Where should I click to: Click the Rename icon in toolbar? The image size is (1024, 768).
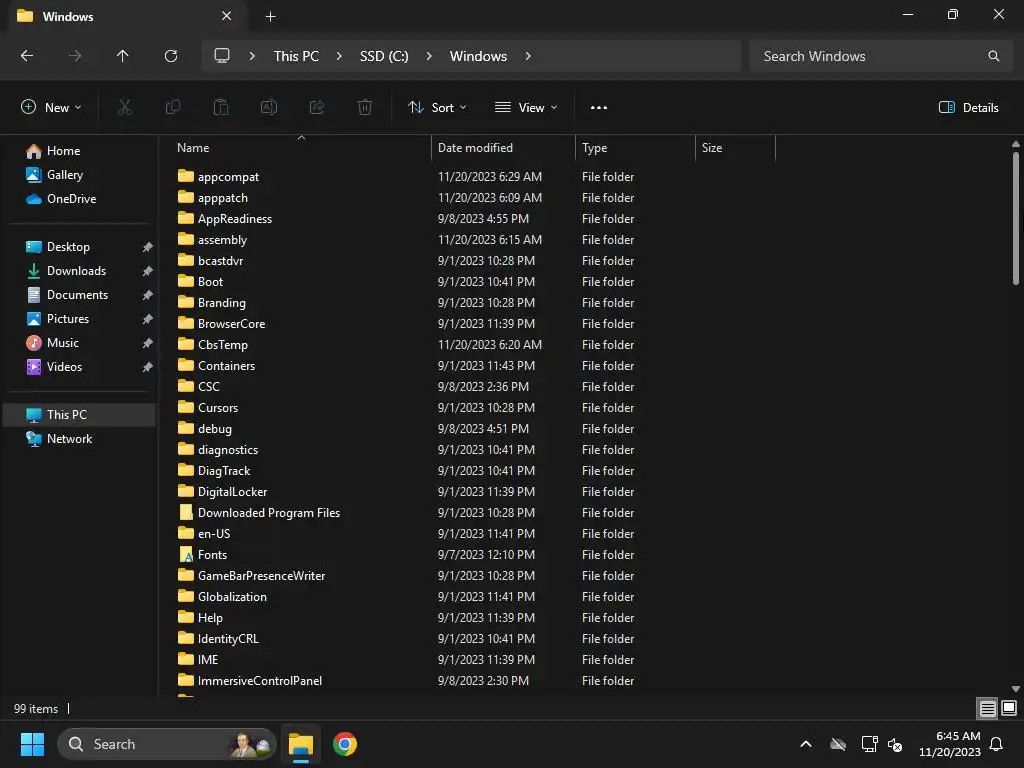[269, 107]
